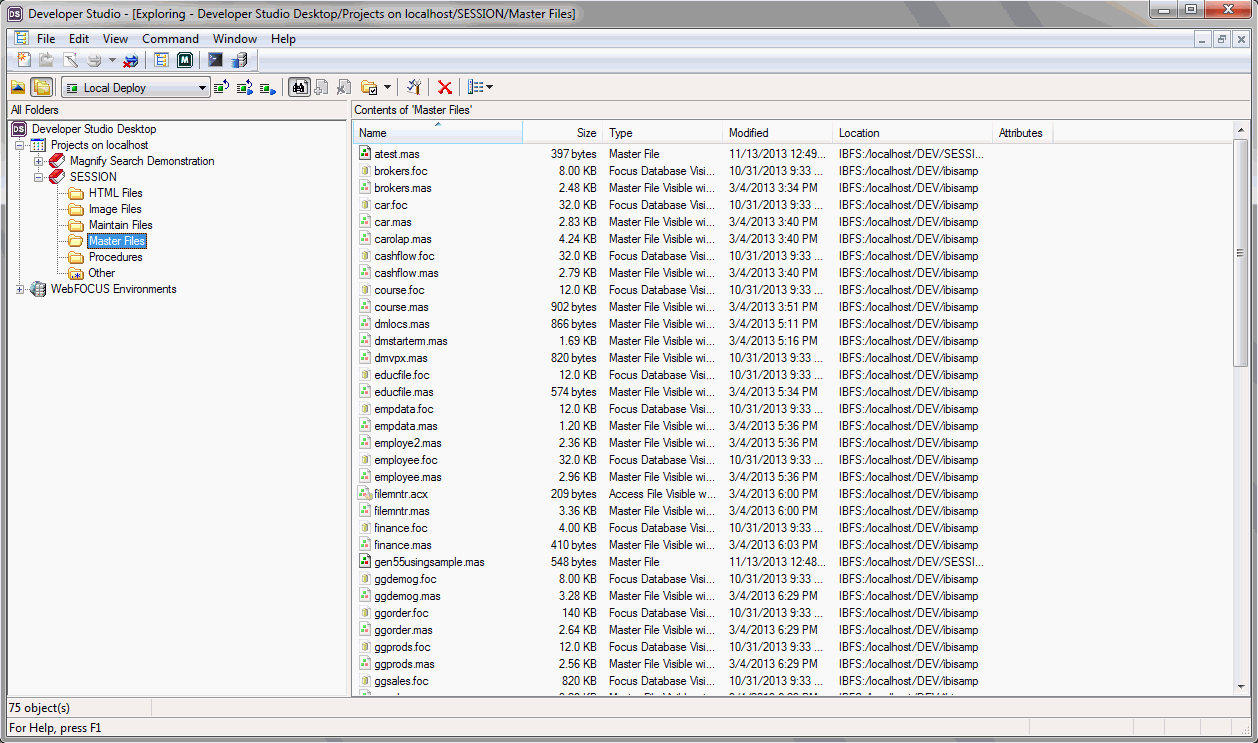This screenshot has width=1258, height=743.
Task: Sort by the Type column header
Action: [x=662, y=133]
